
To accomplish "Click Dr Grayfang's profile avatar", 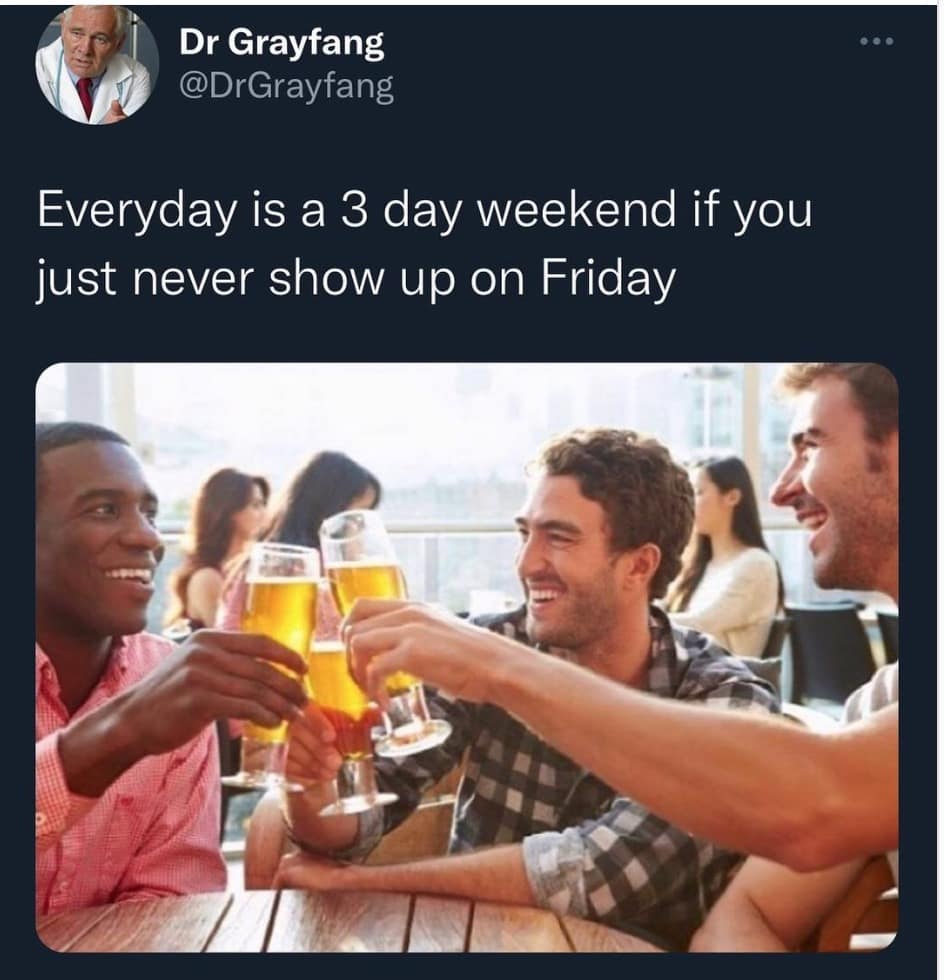I will 97,62.
